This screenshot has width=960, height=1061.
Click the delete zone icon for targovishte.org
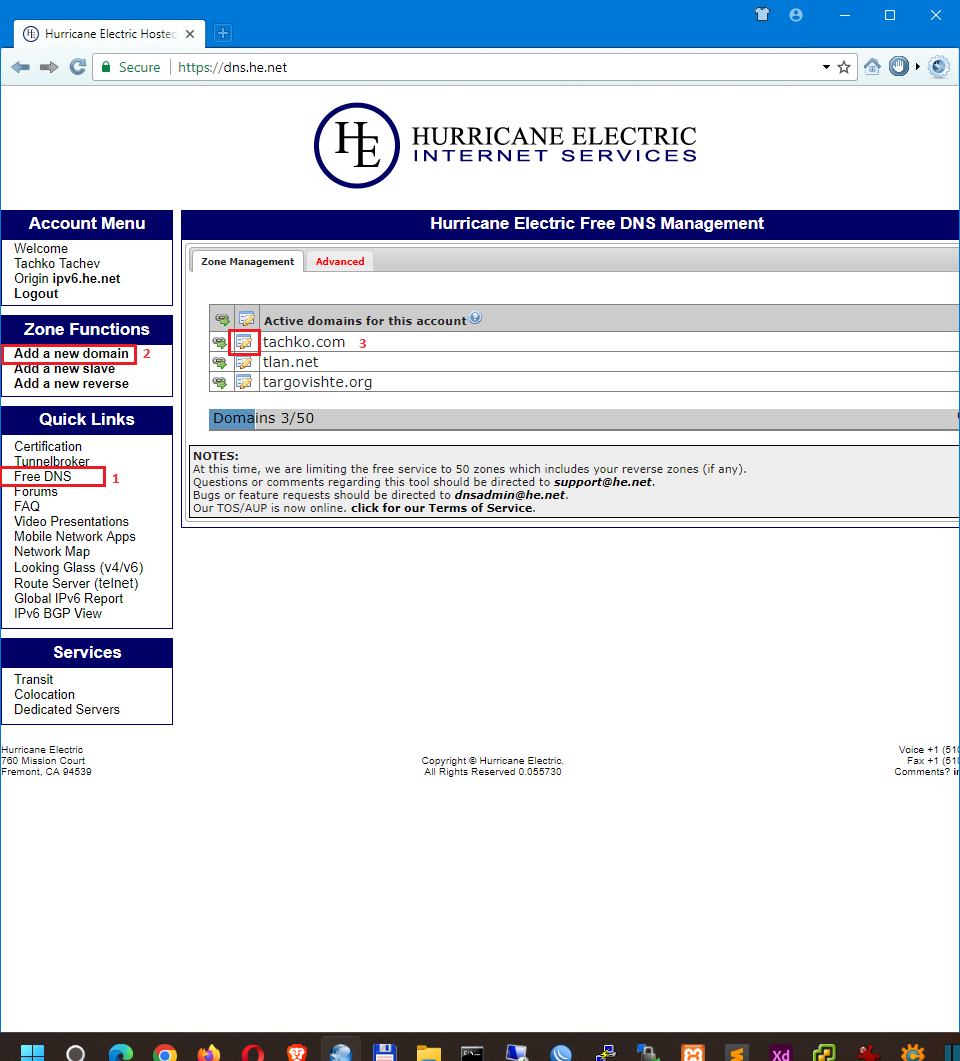[220, 382]
